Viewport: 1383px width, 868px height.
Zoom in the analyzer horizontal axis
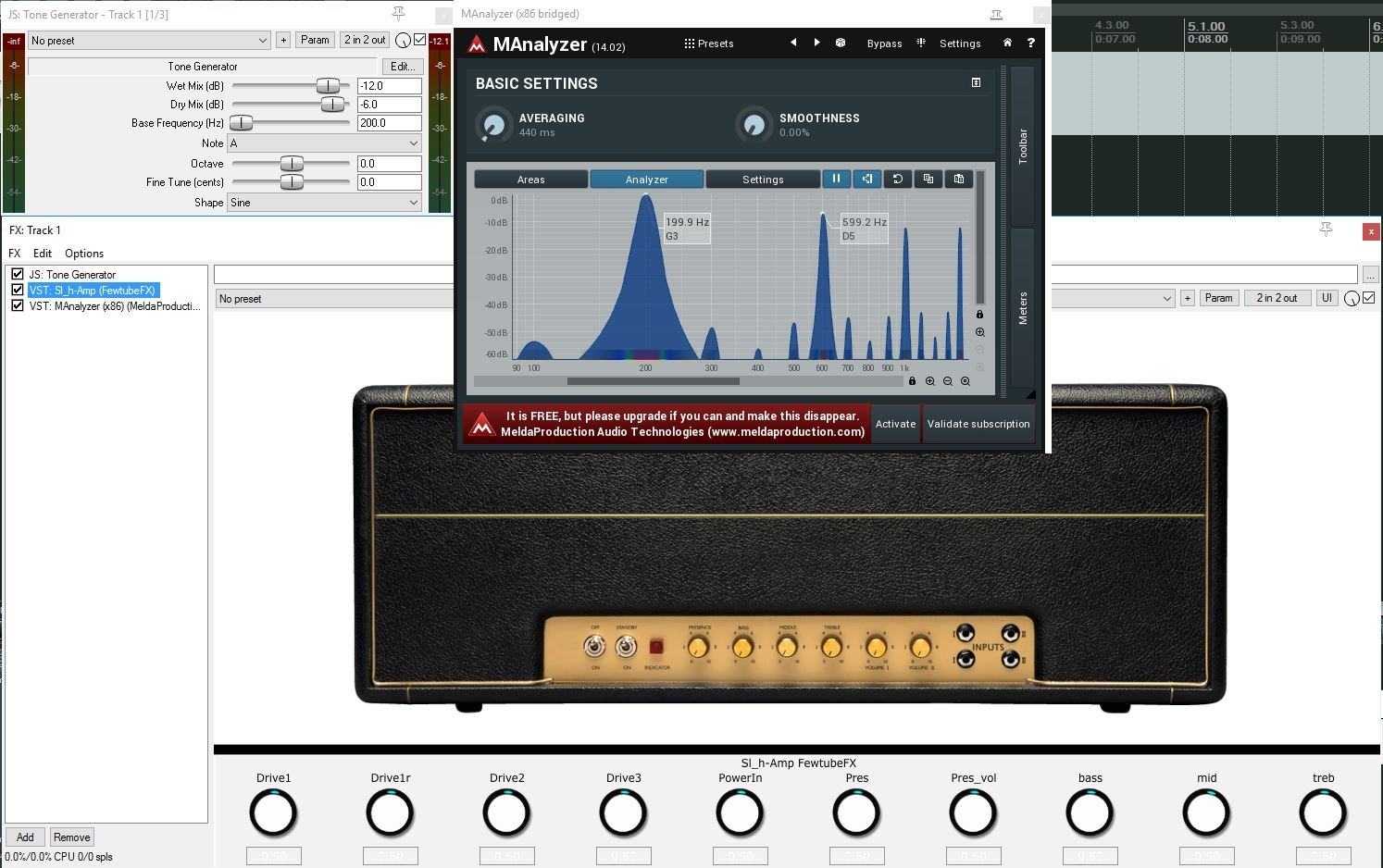(x=930, y=381)
